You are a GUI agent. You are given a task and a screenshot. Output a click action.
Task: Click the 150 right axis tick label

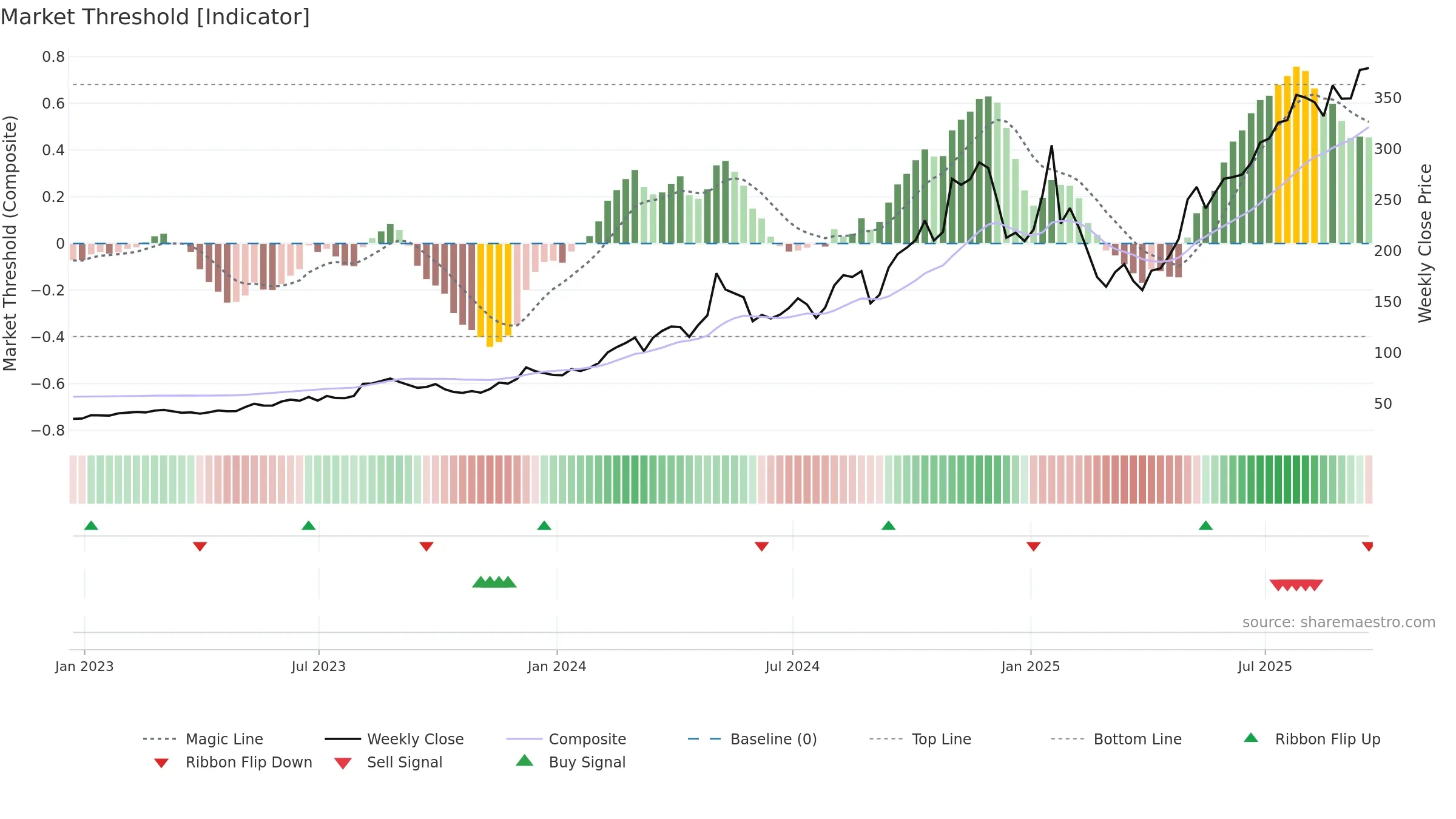coord(1388,302)
